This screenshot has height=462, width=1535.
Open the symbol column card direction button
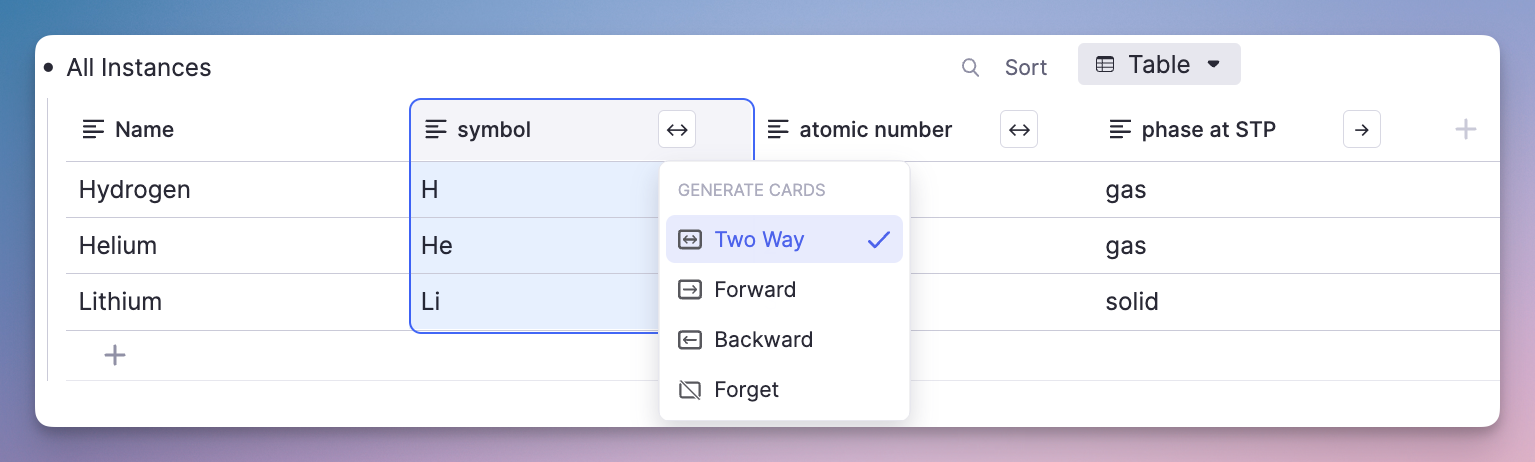677,129
